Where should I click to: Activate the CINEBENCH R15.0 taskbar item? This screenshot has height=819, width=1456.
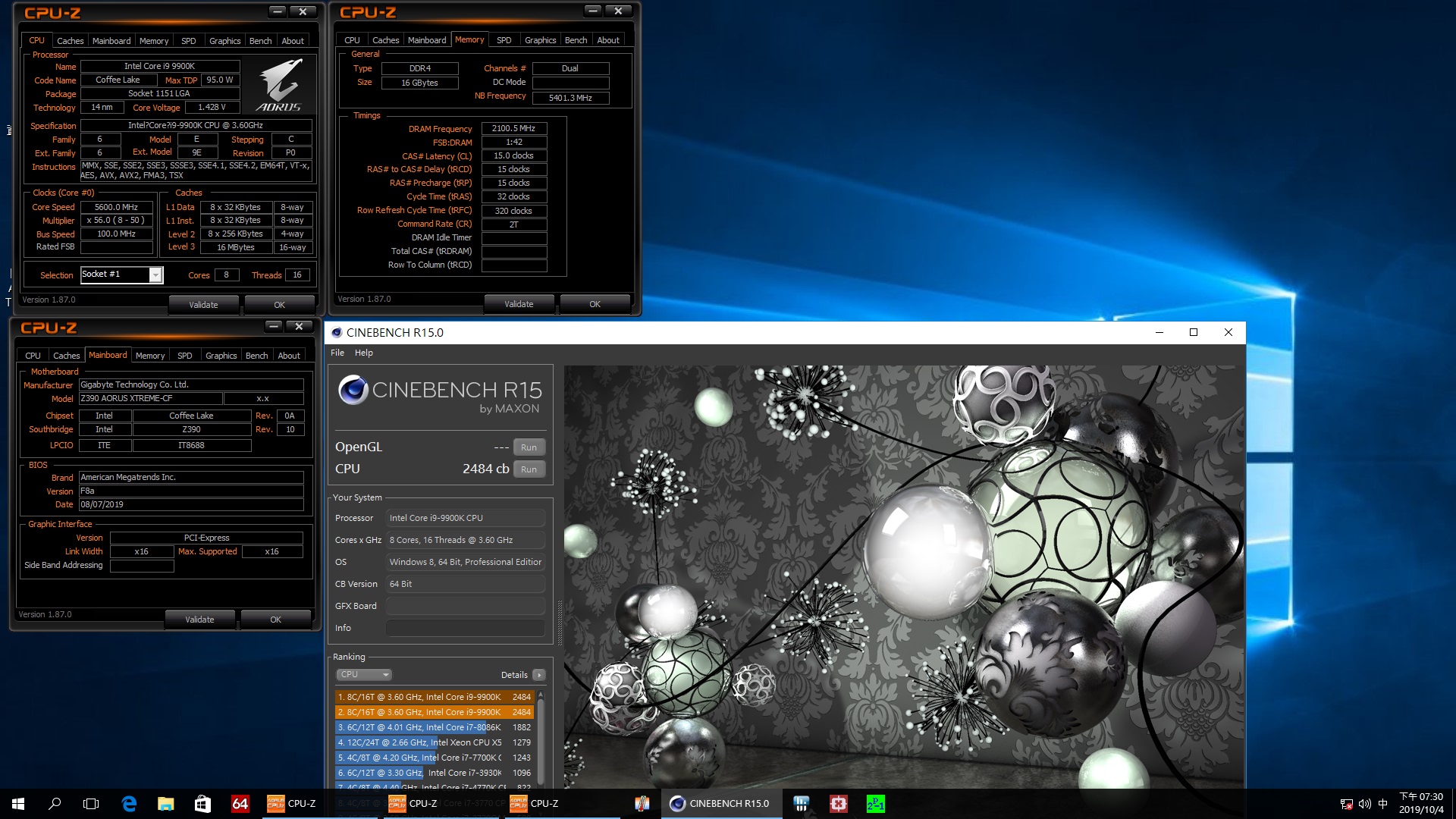[x=720, y=804]
